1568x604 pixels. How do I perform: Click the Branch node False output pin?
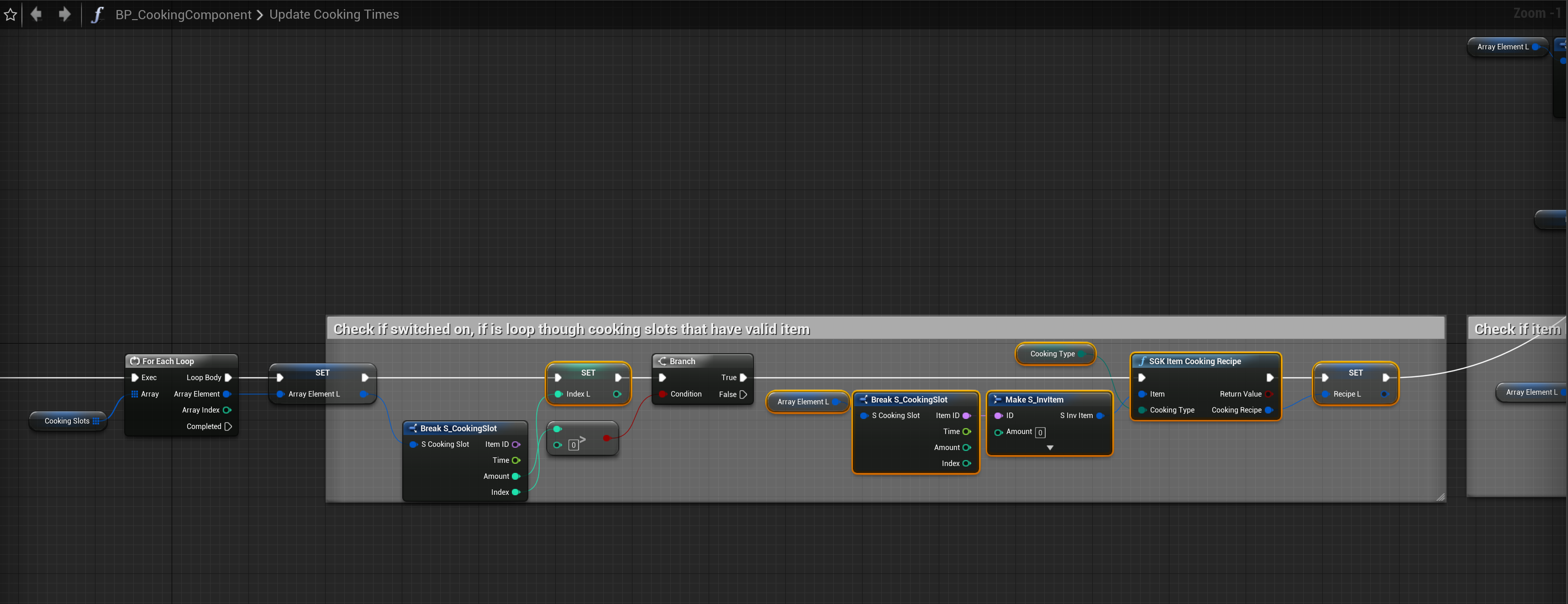click(x=742, y=394)
